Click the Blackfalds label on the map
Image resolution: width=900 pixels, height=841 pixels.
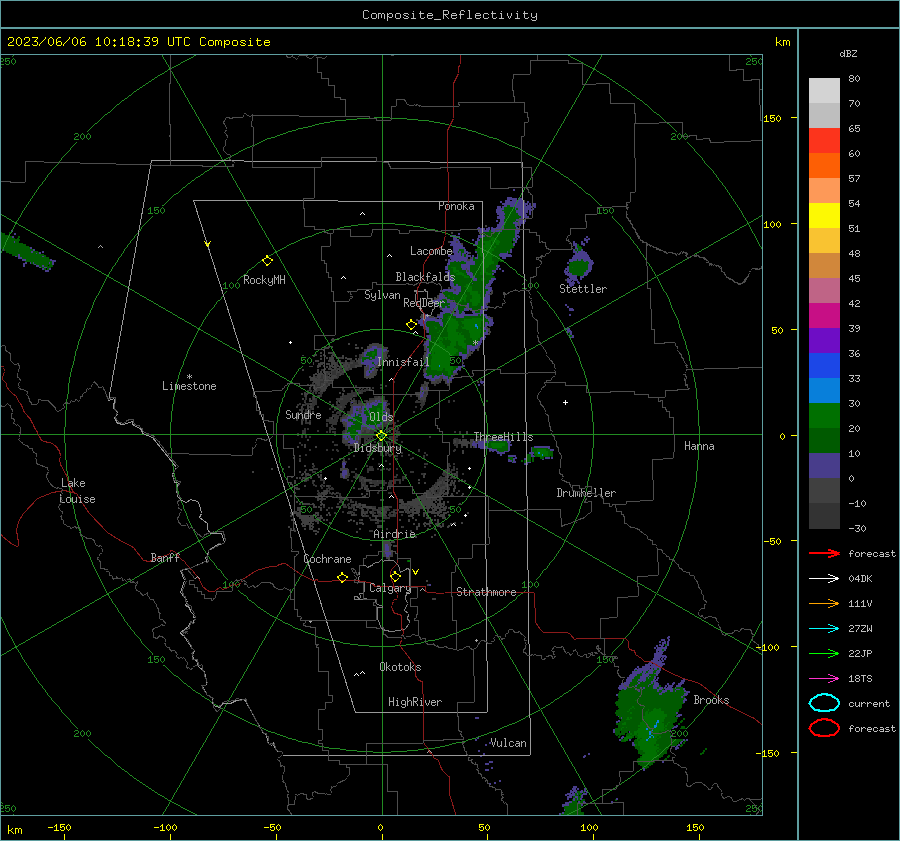(x=425, y=277)
